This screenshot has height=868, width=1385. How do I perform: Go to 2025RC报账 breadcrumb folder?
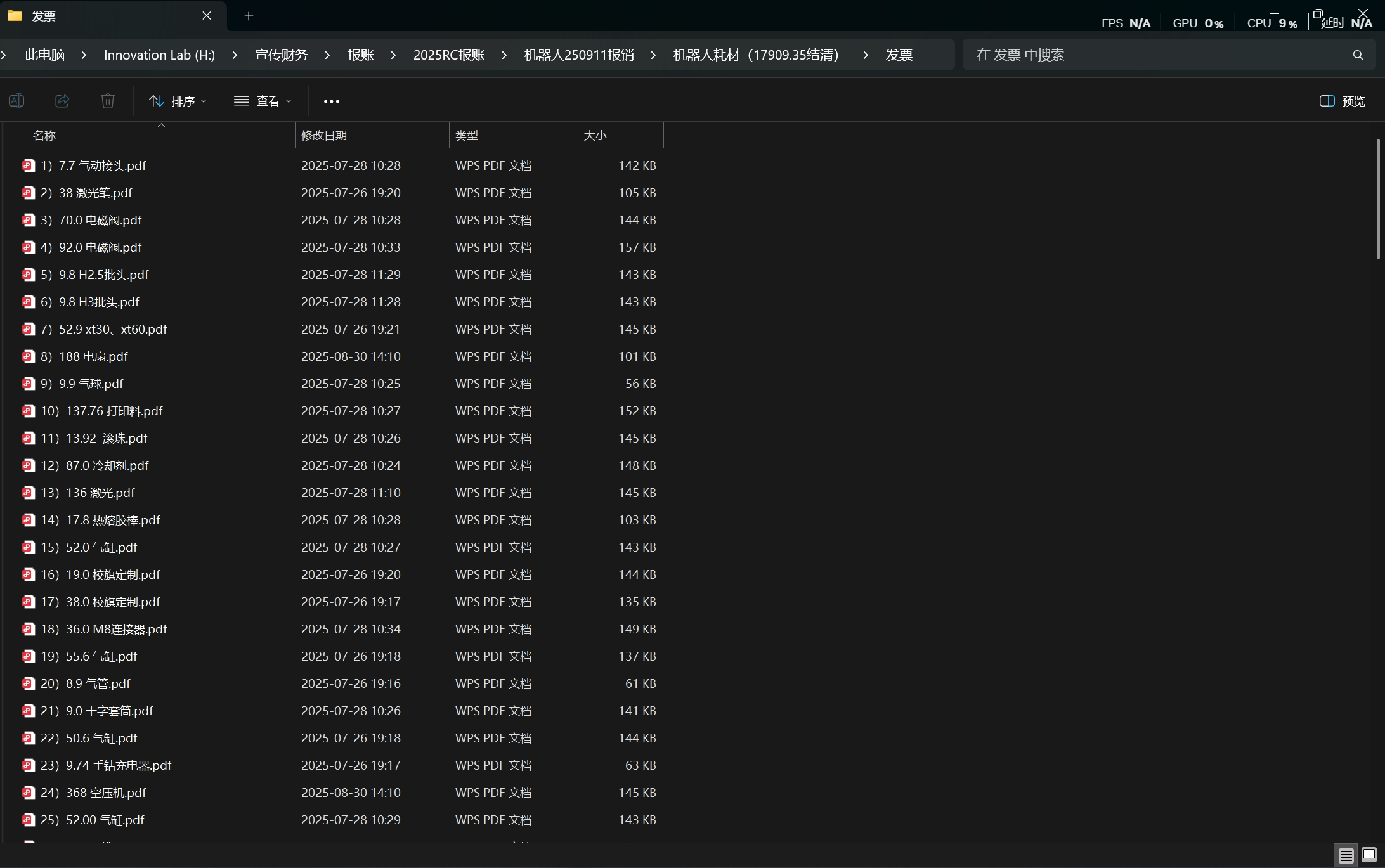[x=449, y=55]
